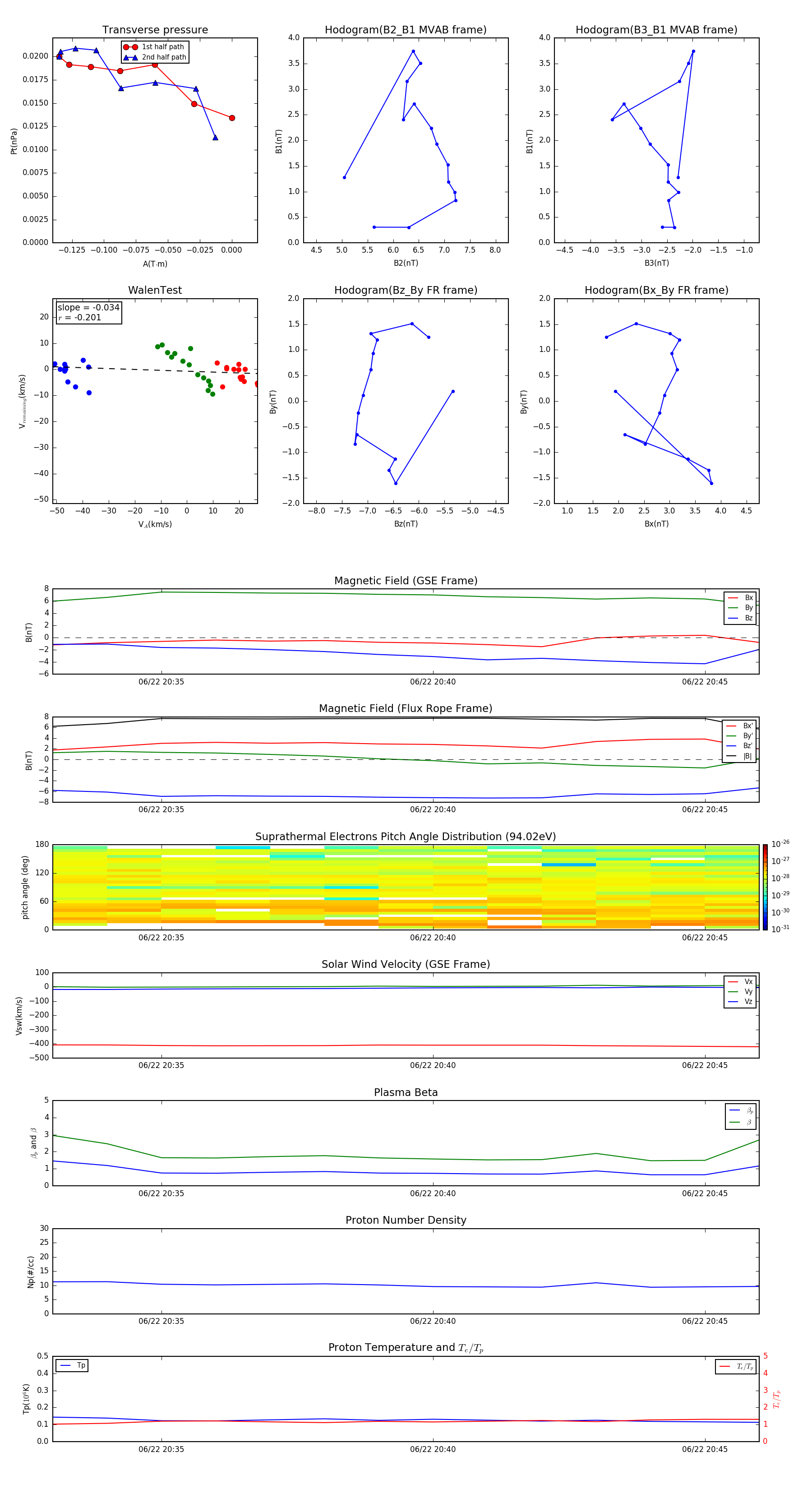Click 'Hodogram(B3_B1 MVAB frame)' title
Image resolution: width=812 pixels, height=1489 pixels.
coord(656,30)
